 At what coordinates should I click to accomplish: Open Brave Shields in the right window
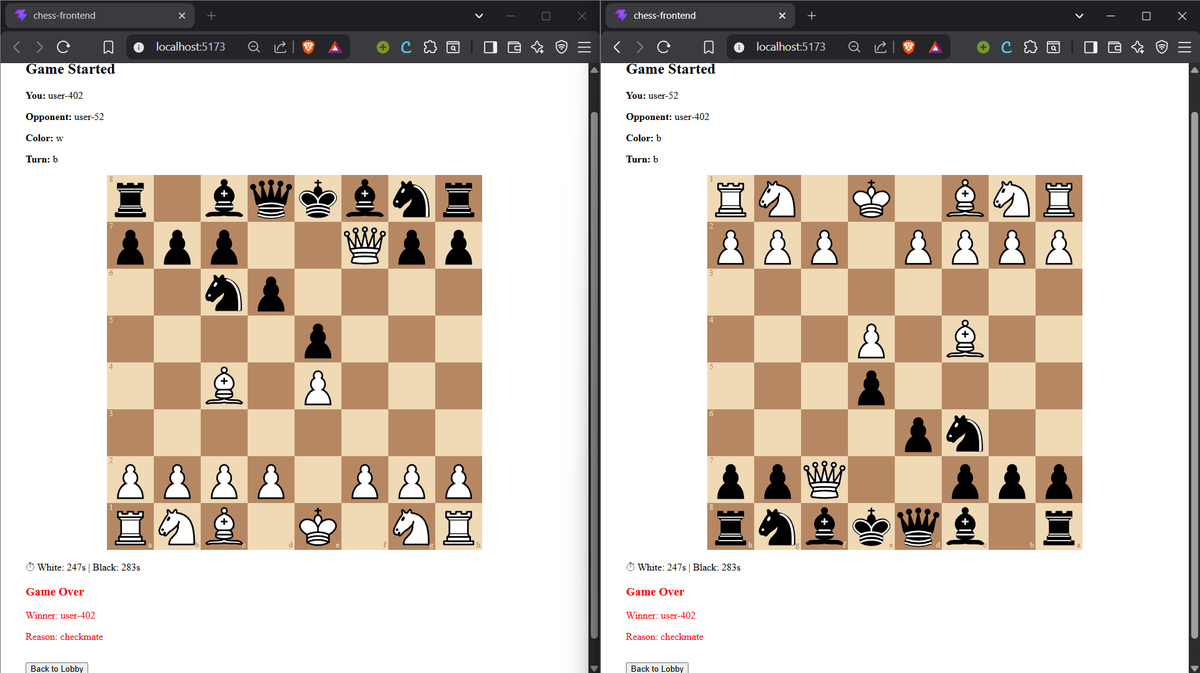[x=908, y=47]
